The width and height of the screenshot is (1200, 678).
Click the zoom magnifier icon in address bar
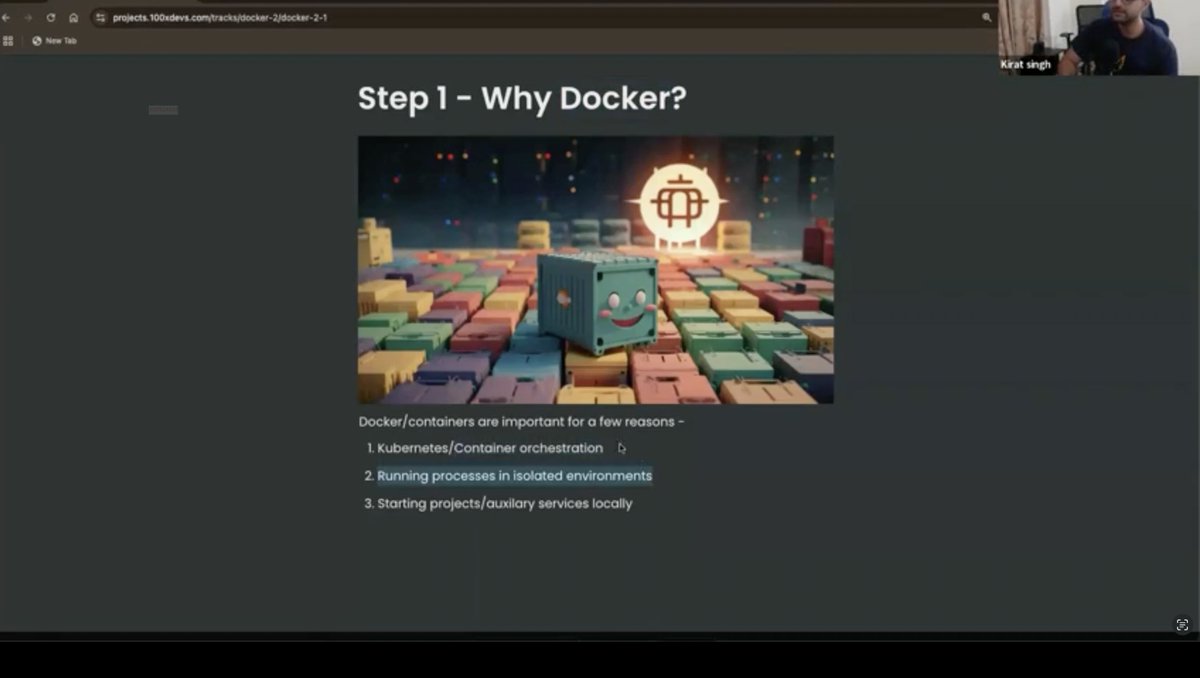pyautogui.click(x=987, y=17)
